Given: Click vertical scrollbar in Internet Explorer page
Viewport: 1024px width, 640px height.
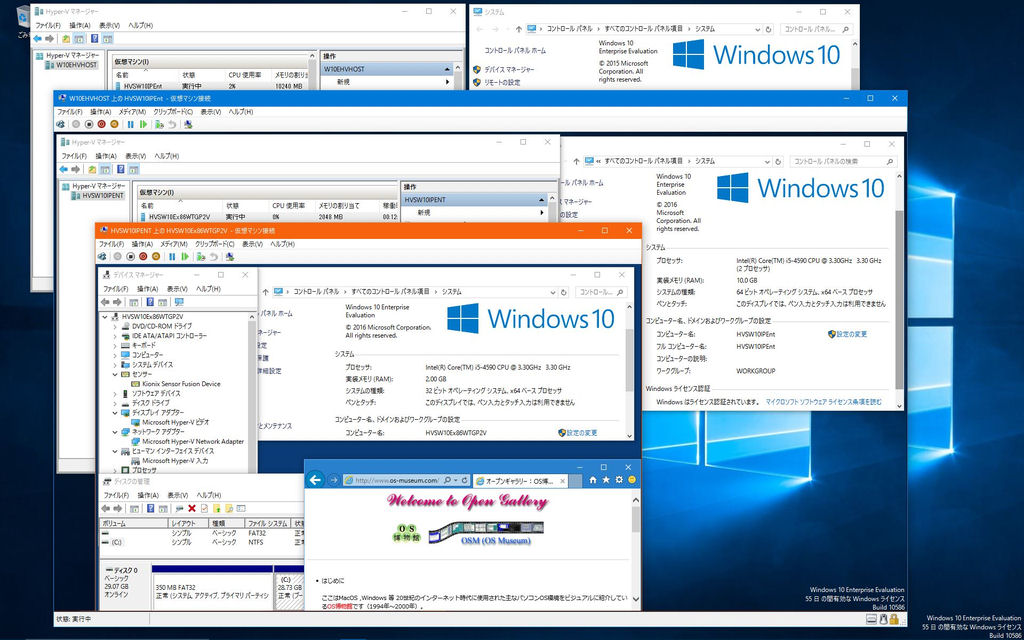Looking at the screenshot, I should (x=636, y=549).
